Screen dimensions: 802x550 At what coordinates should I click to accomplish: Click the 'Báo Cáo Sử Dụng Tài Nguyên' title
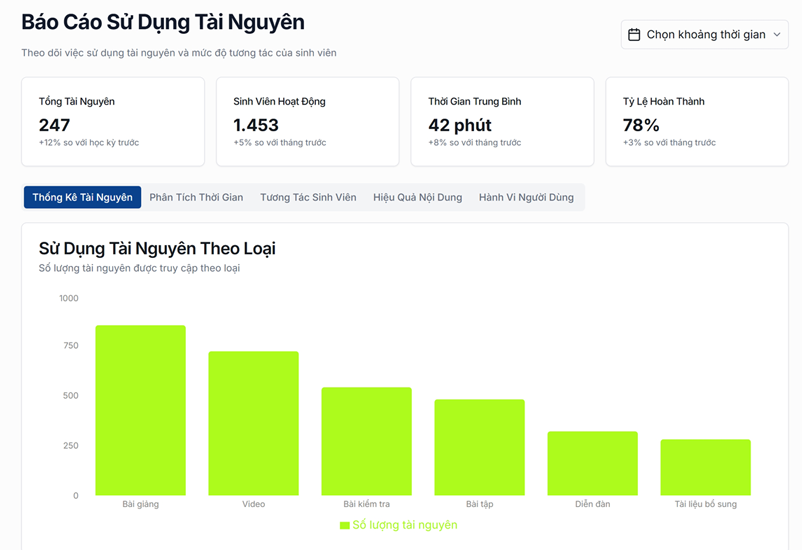click(163, 23)
